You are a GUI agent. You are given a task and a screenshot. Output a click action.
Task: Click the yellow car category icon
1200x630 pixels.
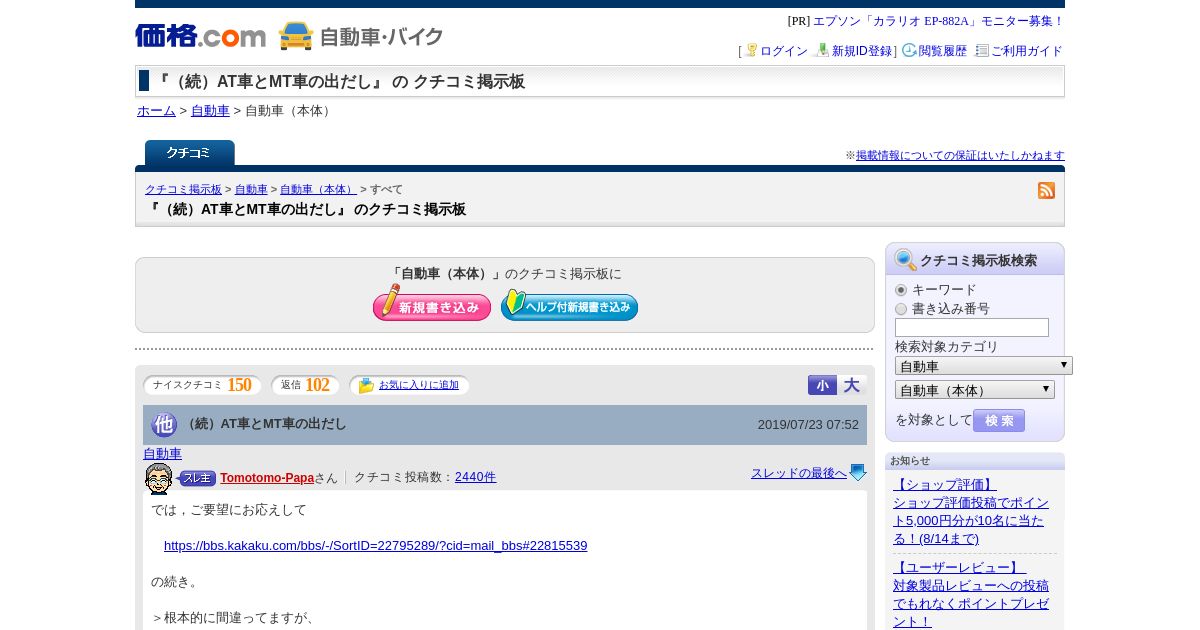tap(296, 36)
